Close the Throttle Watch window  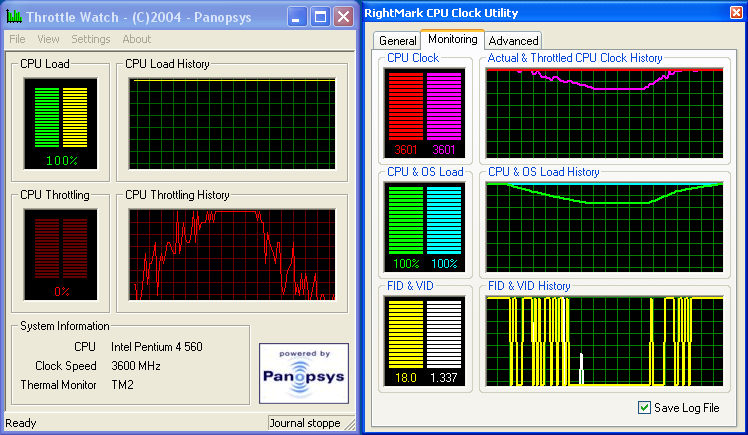coord(343,17)
